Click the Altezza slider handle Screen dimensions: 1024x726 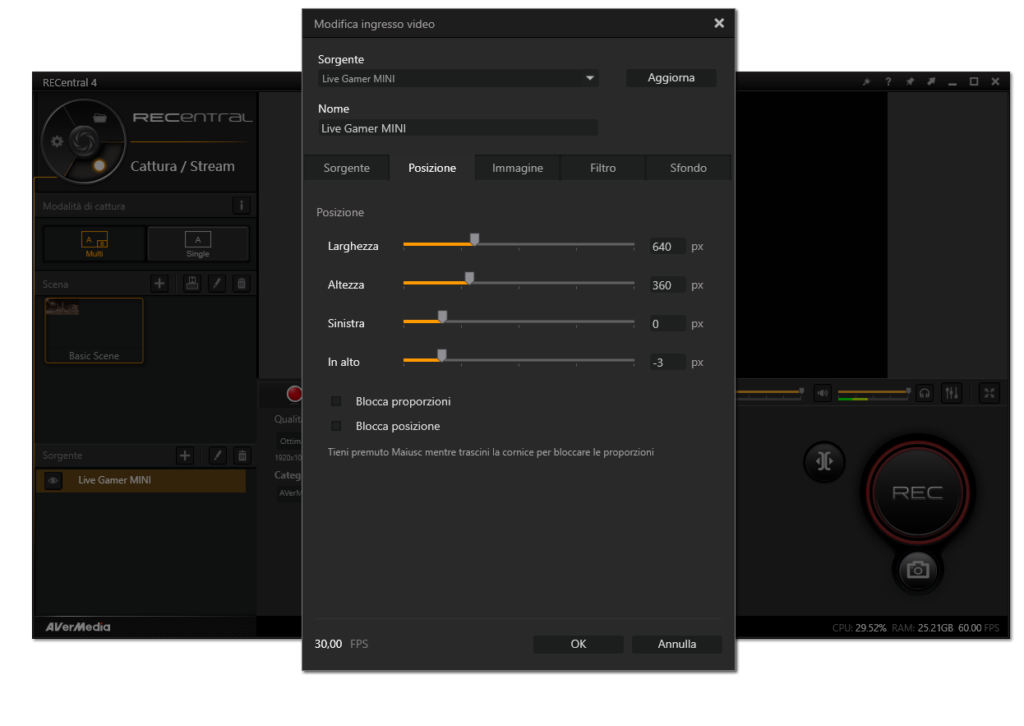click(x=470, y=278)
